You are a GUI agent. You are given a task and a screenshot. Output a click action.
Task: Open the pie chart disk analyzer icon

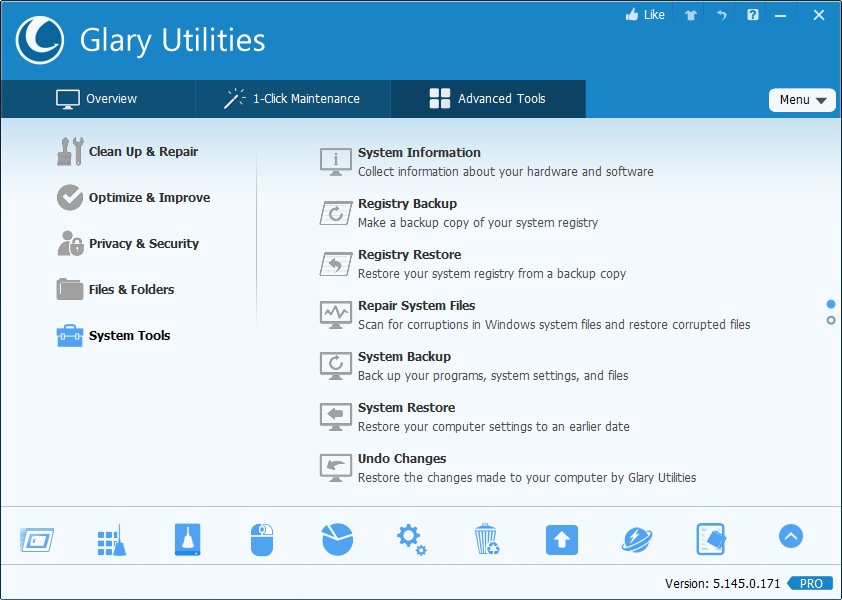[x=337, y=539]
